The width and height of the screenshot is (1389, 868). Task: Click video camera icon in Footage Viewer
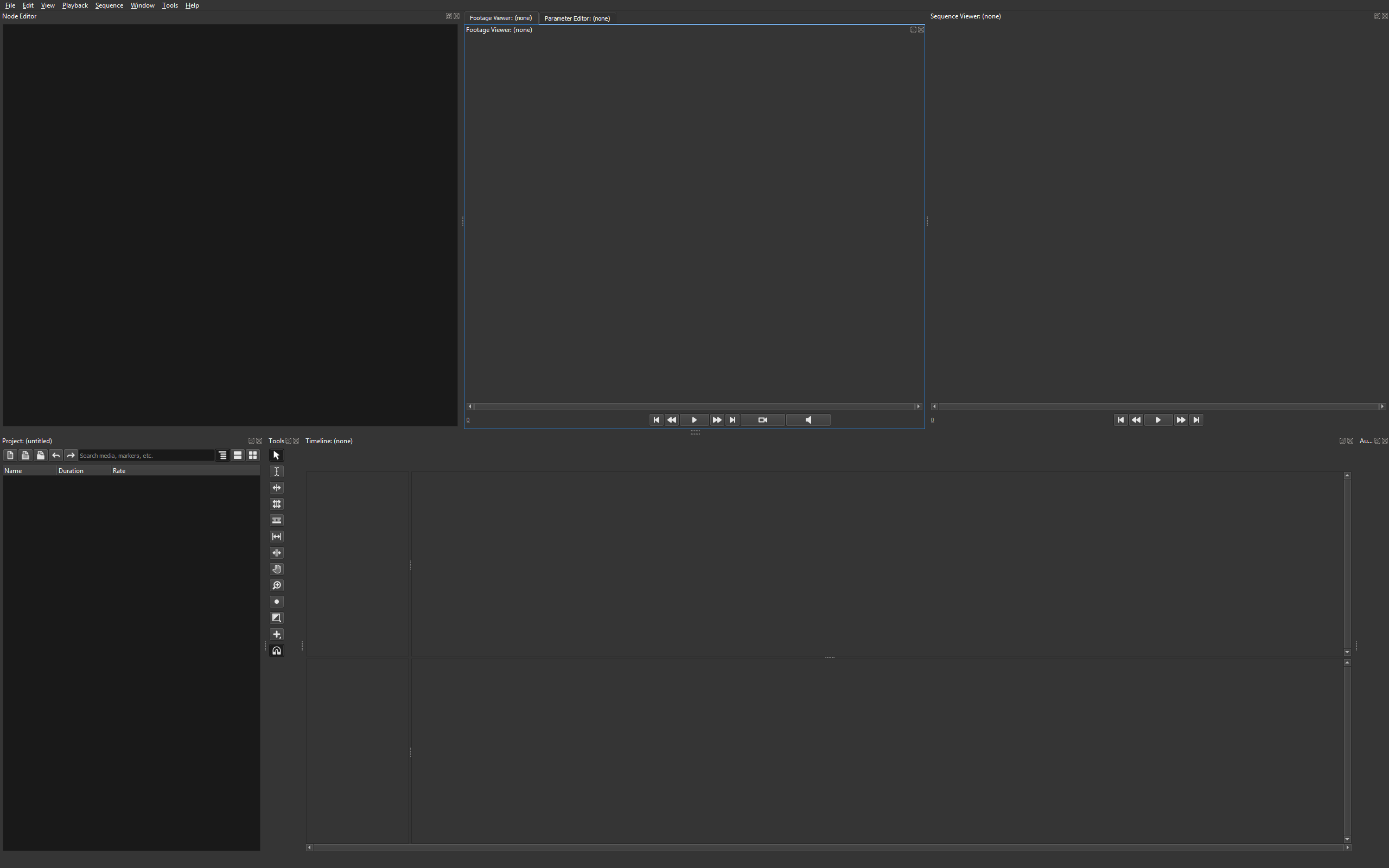coord(763,420)
